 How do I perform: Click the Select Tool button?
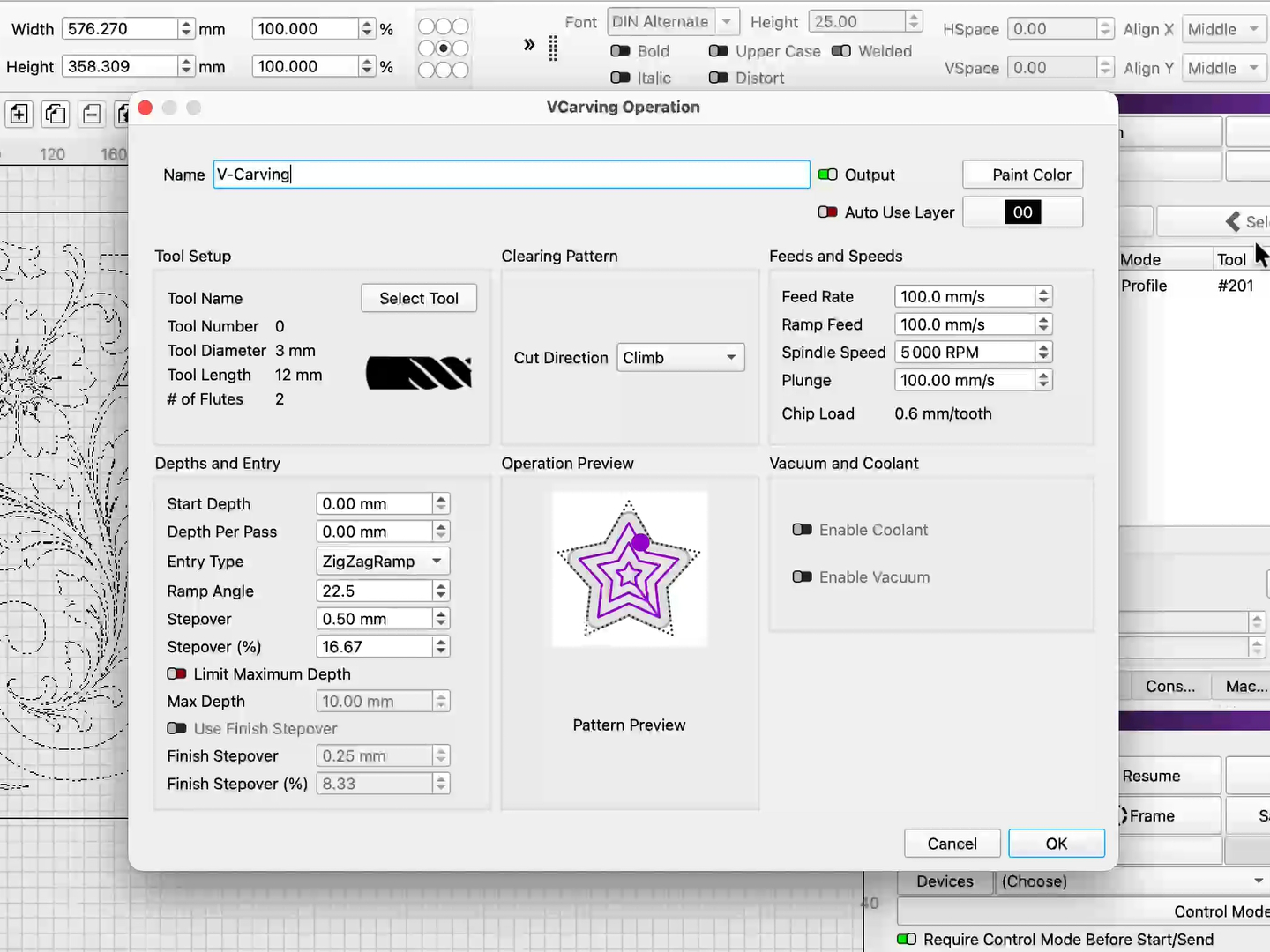point(419,299)
